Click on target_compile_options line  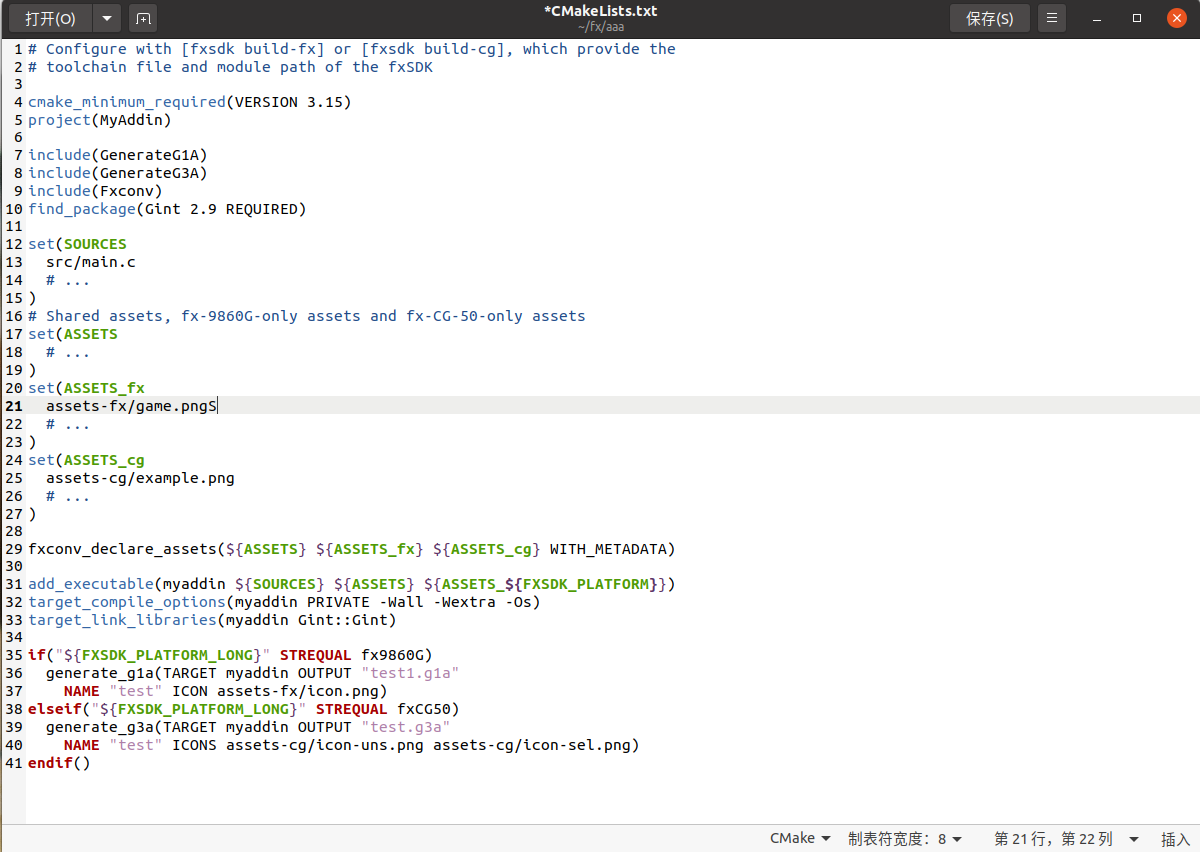coord(284,602)
